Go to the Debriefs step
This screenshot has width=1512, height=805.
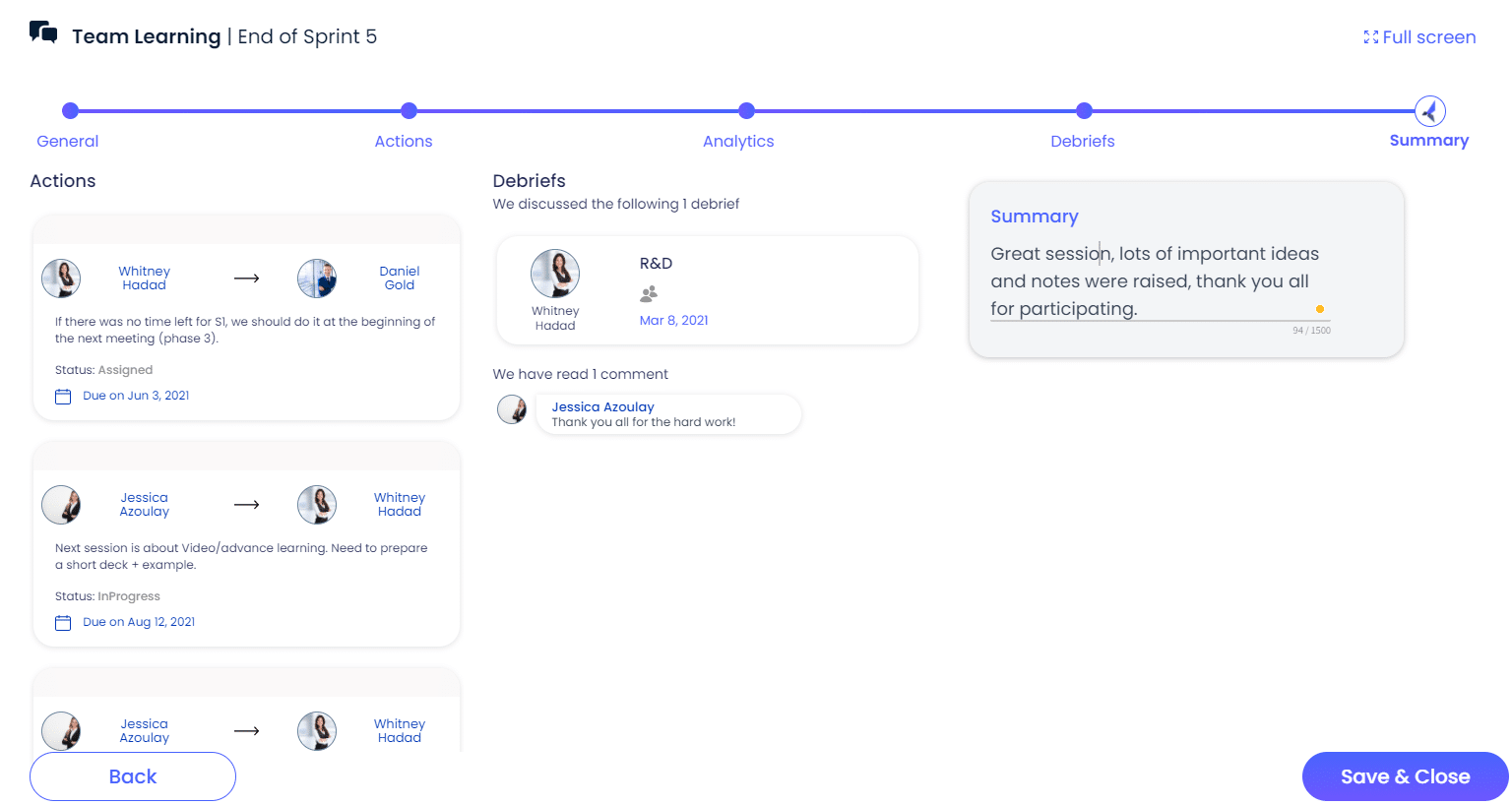pos(1083,141)
